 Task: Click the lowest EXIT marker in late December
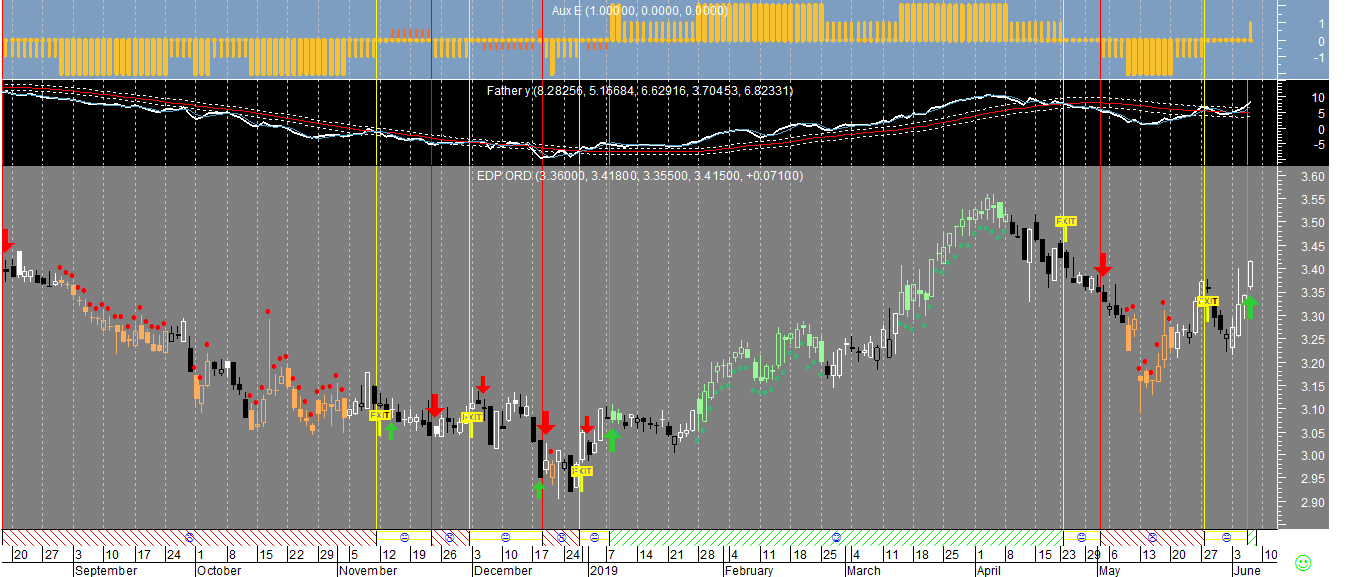pyautogui.click(x=582, y=470)
